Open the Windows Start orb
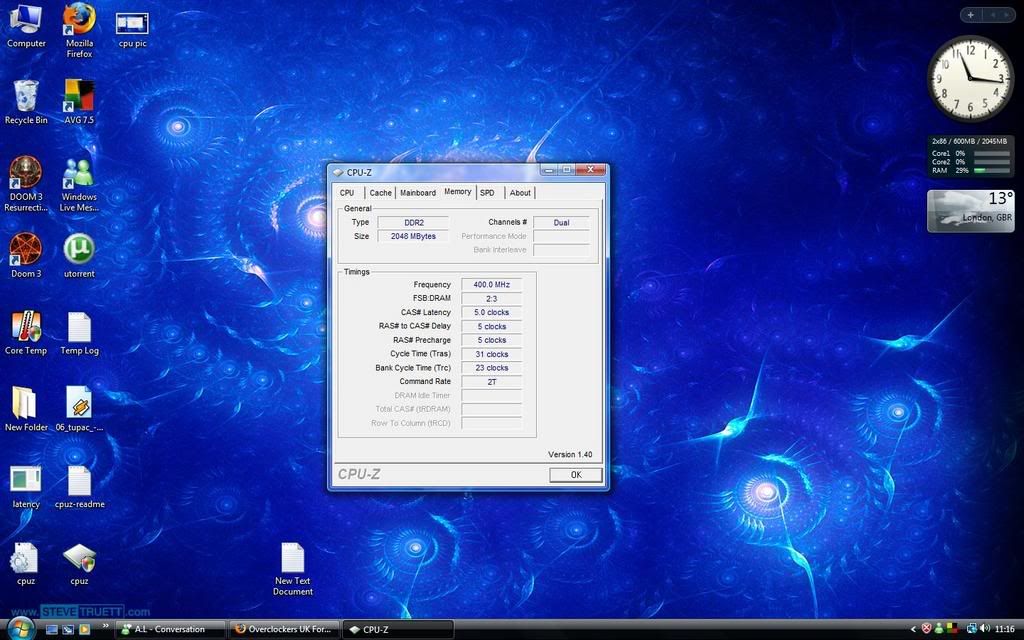The height and width of the screenshot is (640, 1024). [x=20, y=628]
